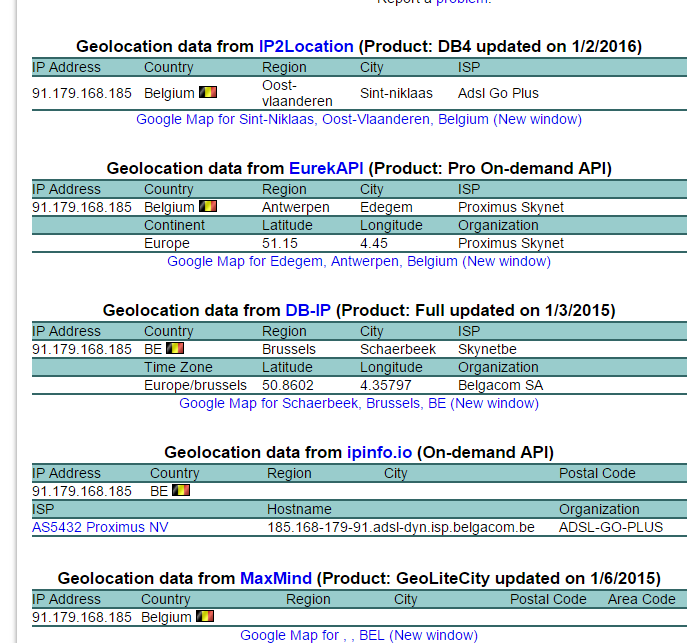The width and height of the screenshot is (700, 643).
Task: Click the ADSL-GO-PLUS organization value
Action: tap(611, 527)
